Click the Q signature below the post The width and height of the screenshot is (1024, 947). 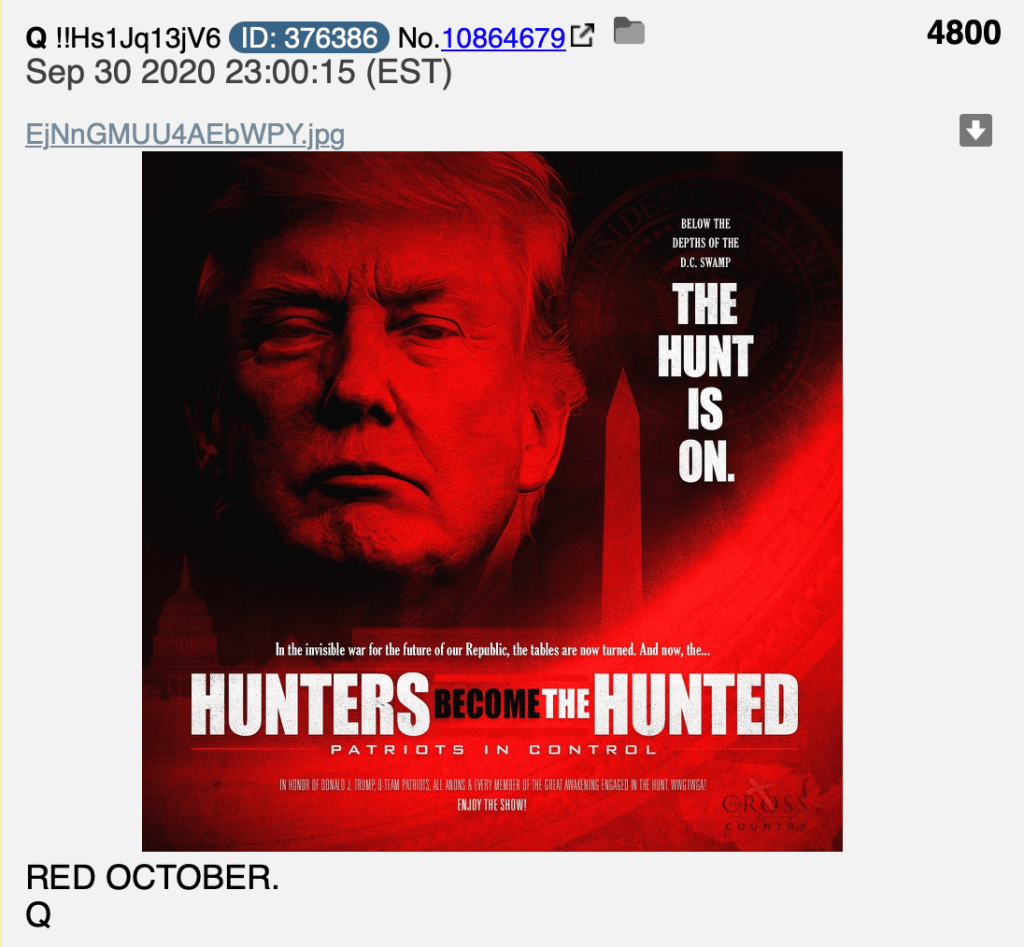click(x=38, y=914)
